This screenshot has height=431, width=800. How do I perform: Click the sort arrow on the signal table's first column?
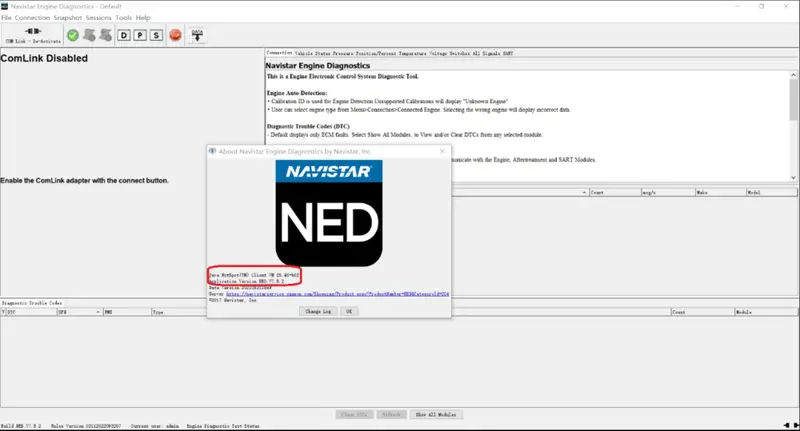coord(584,192)
